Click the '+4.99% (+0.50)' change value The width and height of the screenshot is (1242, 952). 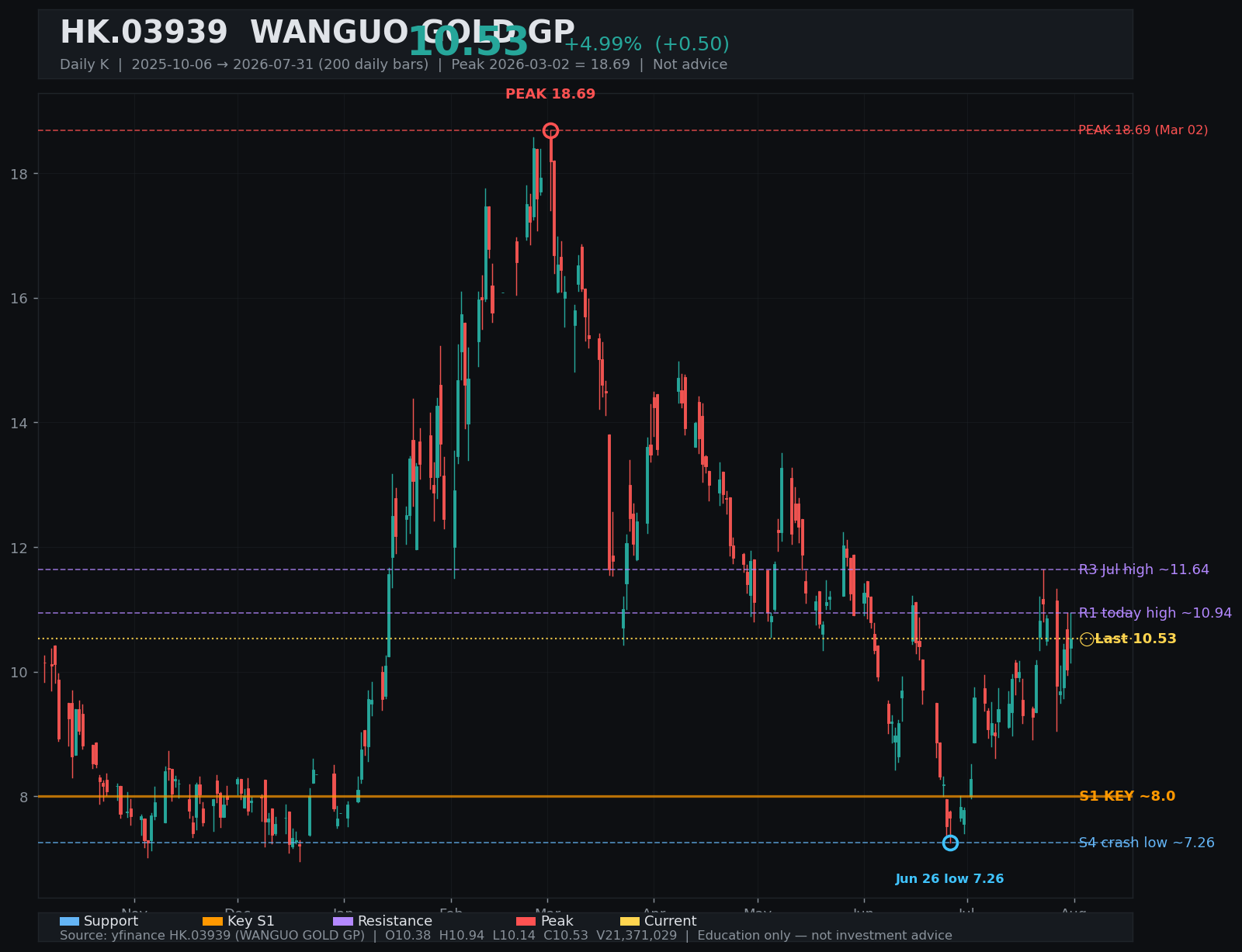coord(647,44)
